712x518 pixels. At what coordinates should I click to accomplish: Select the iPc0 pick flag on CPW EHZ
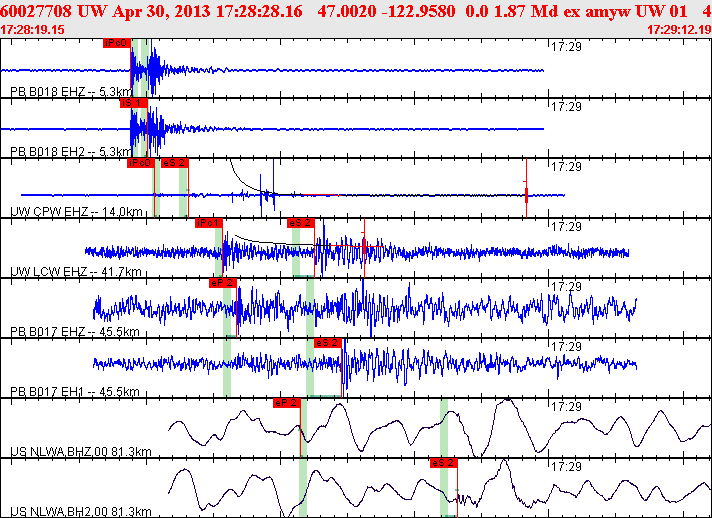141,163
